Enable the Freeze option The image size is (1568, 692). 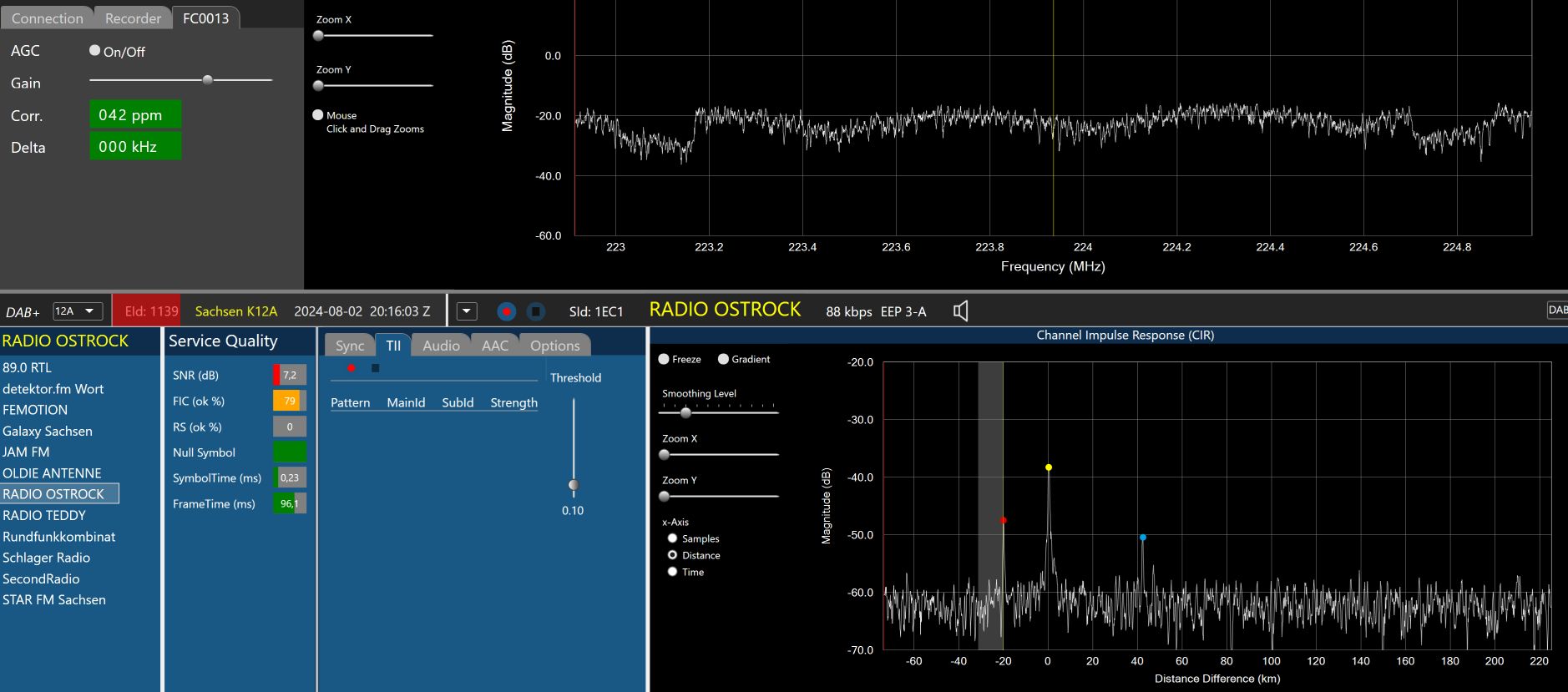pyautogui.click(x=664, y=359)
